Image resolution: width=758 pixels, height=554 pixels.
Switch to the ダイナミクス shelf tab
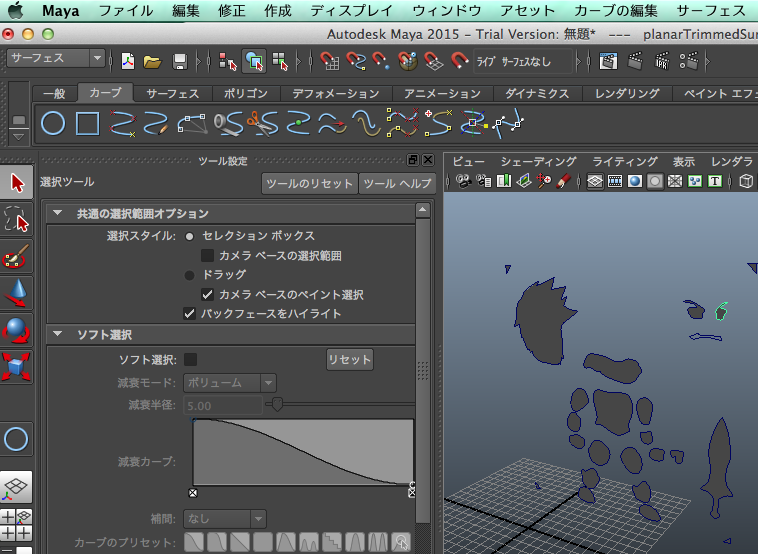[537, 93]
